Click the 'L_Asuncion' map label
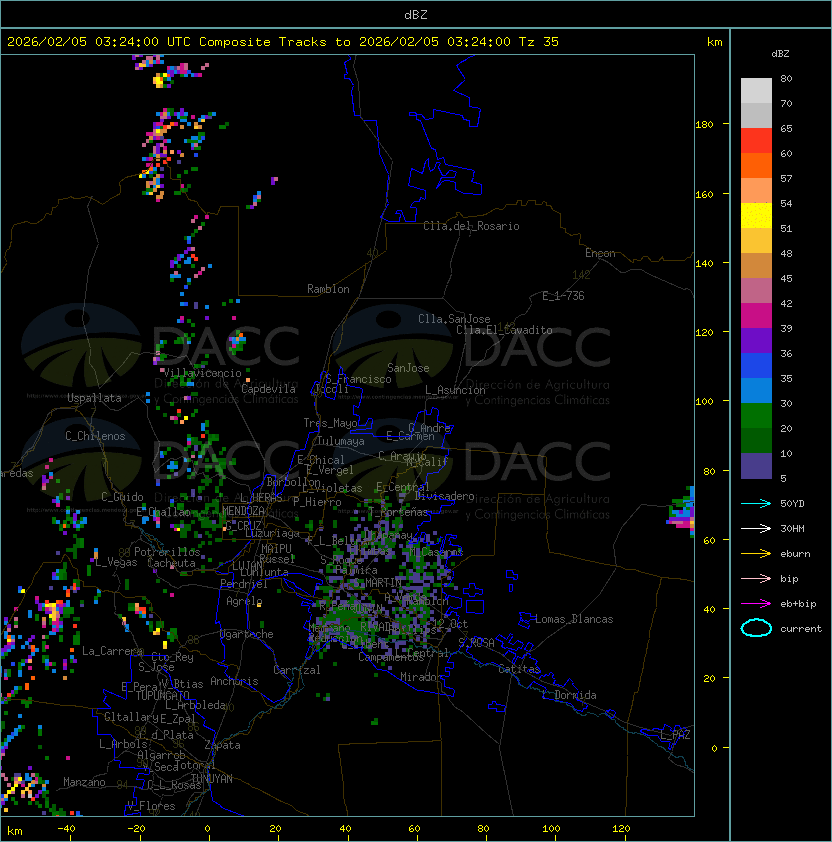Image resolution: width=832 pixels, height=842 pixels. [x=455, y=390]
